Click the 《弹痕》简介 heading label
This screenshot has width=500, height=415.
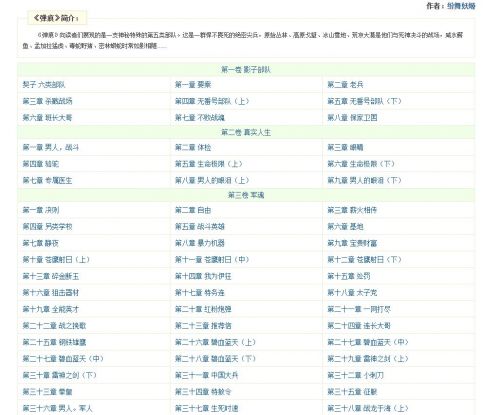pyautogui.click(x=56, y=18)
